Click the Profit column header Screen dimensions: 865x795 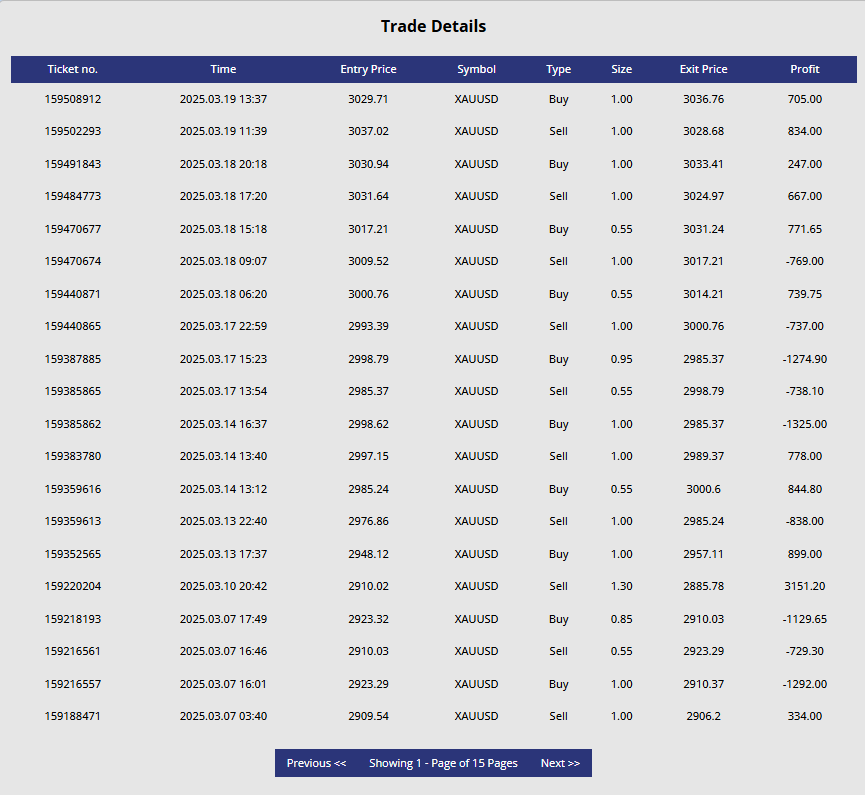tap(805, 69)
